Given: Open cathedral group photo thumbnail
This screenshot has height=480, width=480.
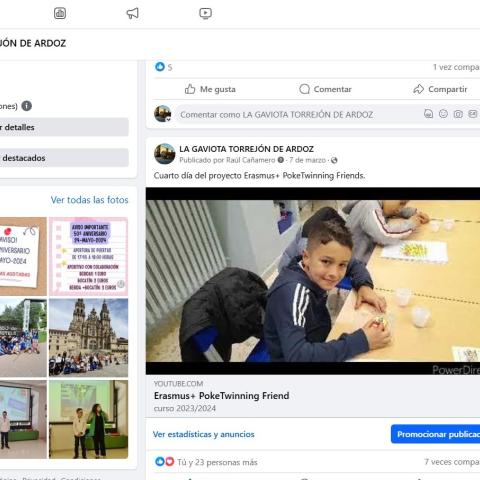Looking at the screenshot, I should pos(89,338).
